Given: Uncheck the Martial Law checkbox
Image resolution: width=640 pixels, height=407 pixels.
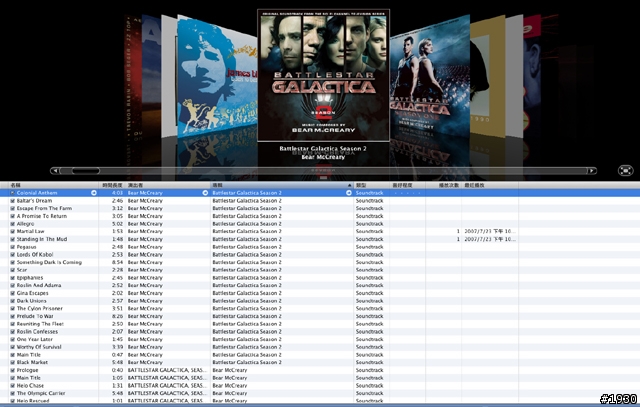Looking at the screenshot, I should point(12,231).
